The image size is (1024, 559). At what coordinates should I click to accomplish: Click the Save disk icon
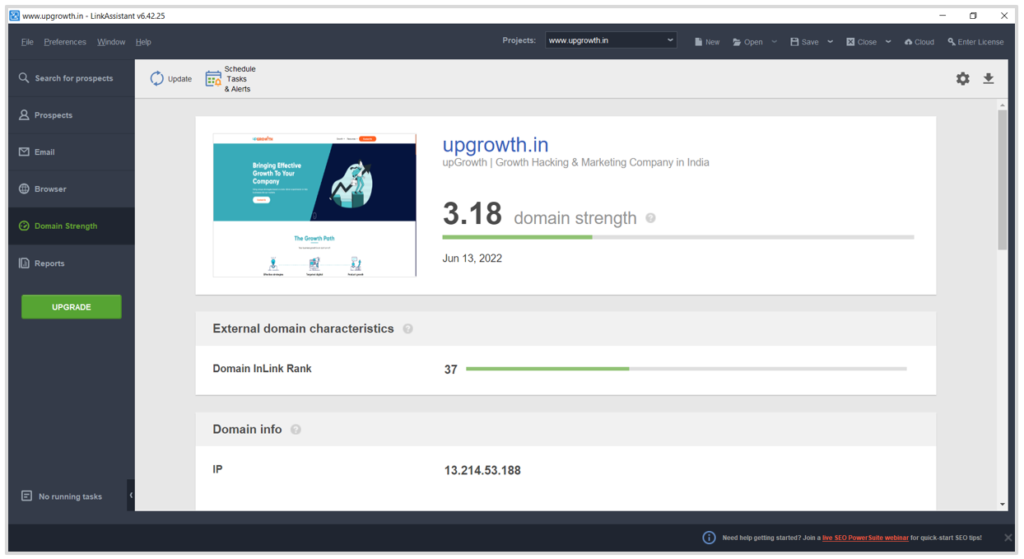point(794,42)
